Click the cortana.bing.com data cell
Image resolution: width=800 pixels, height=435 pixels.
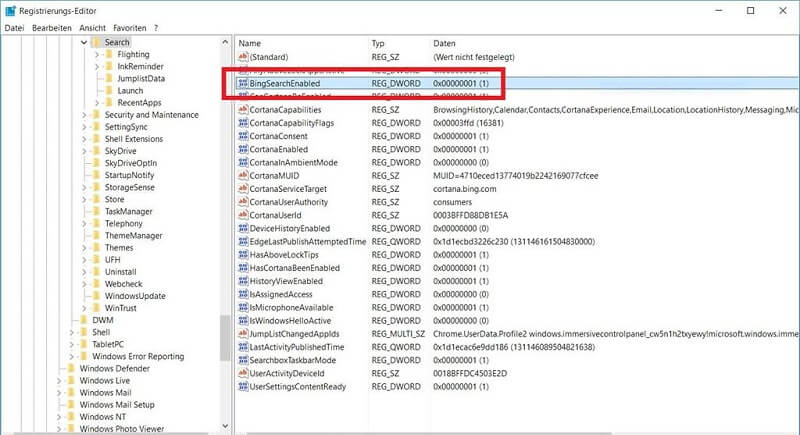click(x=464, y=189)
